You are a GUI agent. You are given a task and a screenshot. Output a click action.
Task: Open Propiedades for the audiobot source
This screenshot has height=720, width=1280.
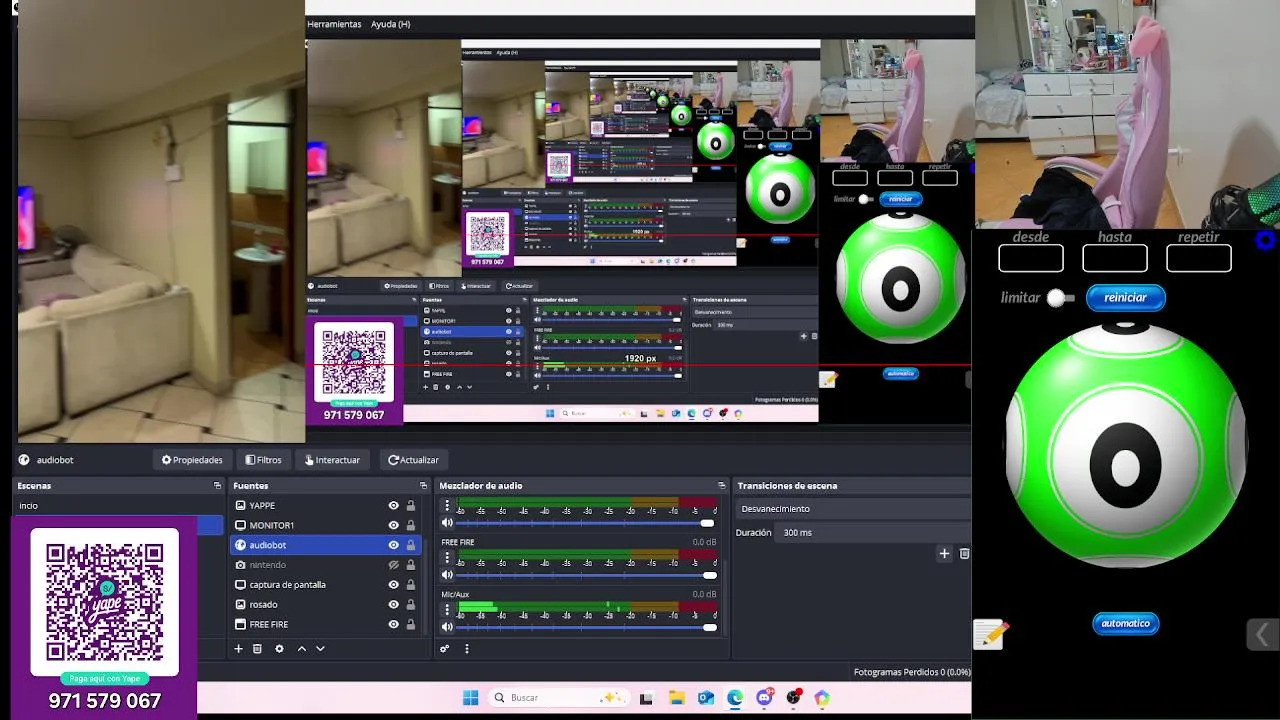pos(192,460)
